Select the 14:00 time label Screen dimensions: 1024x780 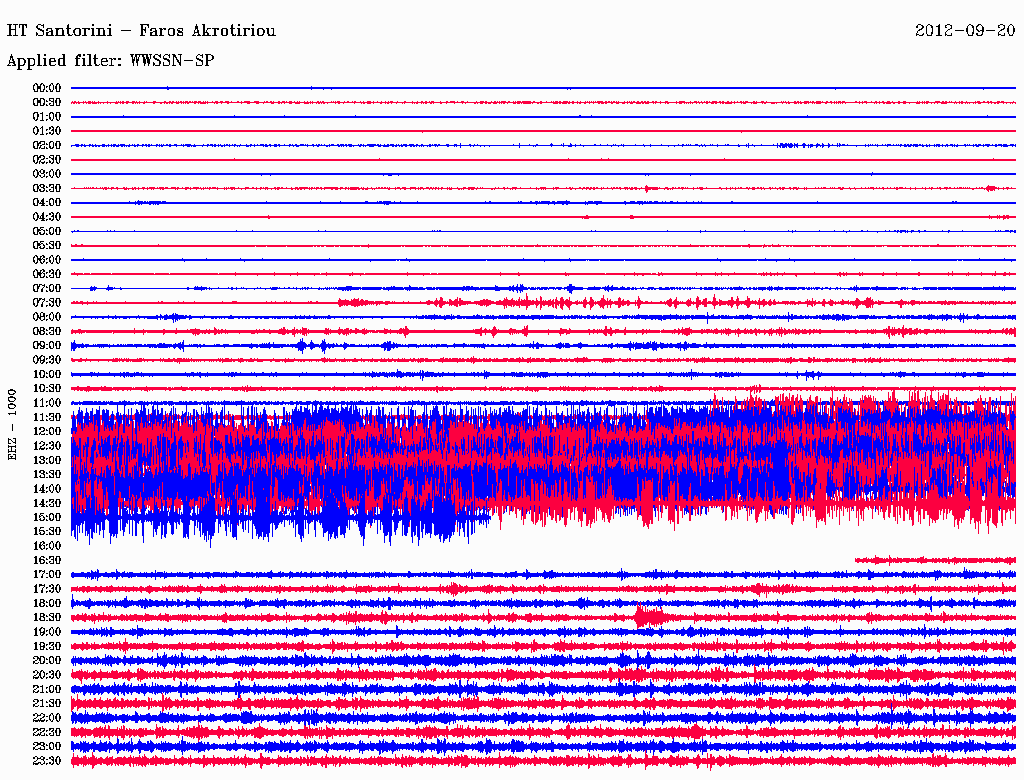pos(47,489)
